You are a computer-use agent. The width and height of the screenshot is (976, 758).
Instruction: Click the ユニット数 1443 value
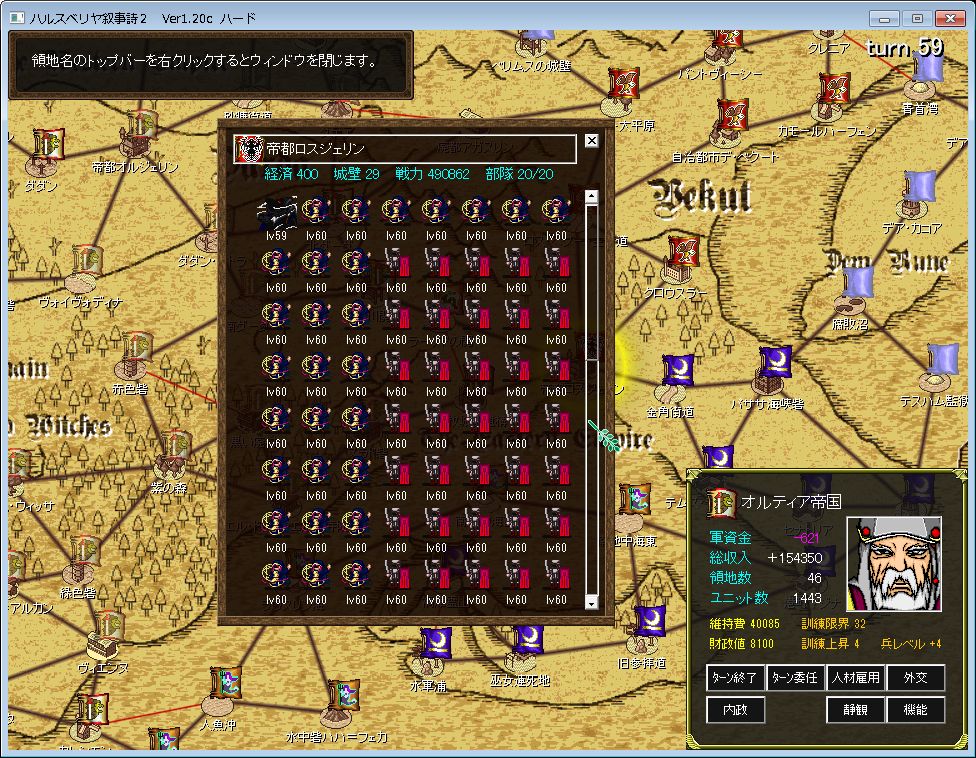click(x=807, y=598)
